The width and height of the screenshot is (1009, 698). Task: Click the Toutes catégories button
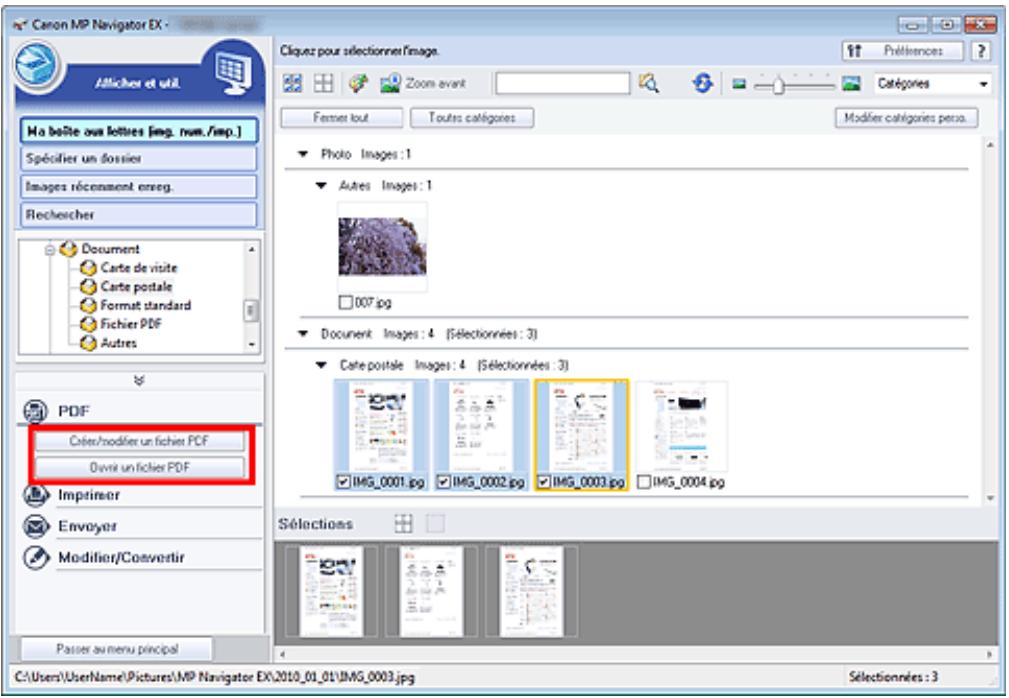(x=472, y=118)
